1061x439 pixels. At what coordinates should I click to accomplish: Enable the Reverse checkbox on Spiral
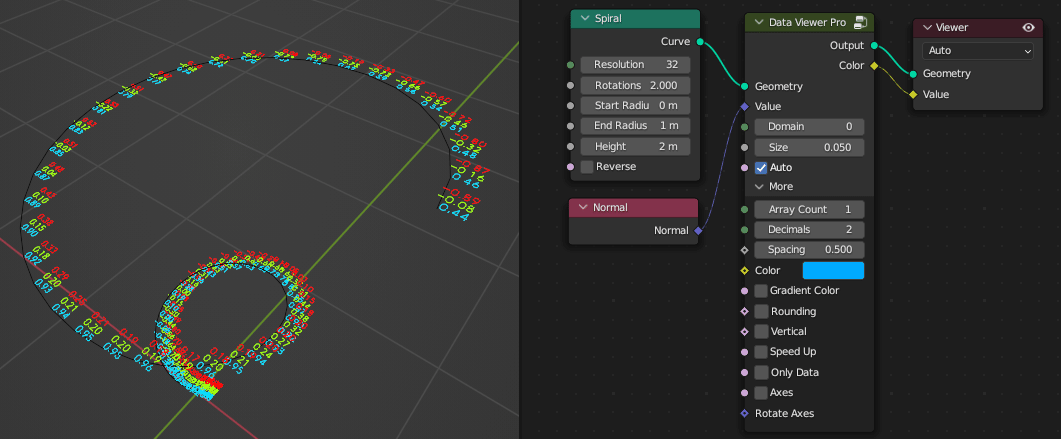pyautogui.click(x=587, y=166)
